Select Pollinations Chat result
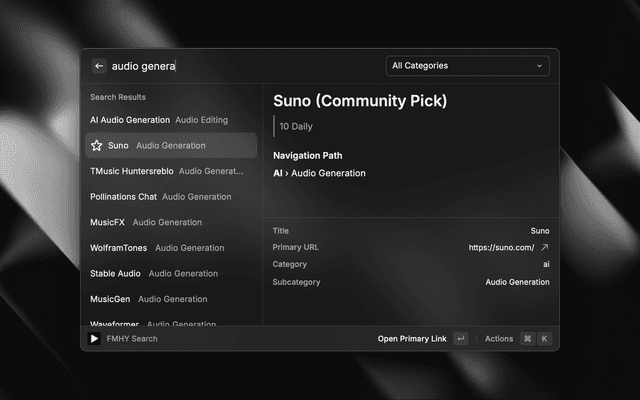640x400 pixels. [171, 197]
